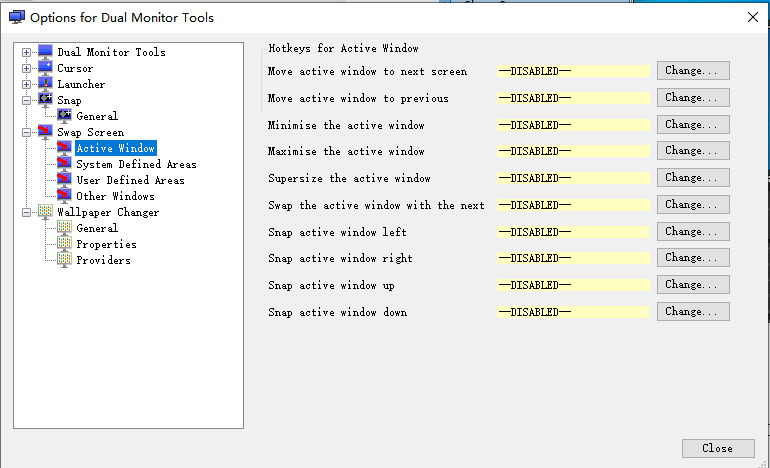The height and width of the screenshot is (468, 770).
Task: Click DISABLED field for Supersize the active window
Action: tap(573, 178)
